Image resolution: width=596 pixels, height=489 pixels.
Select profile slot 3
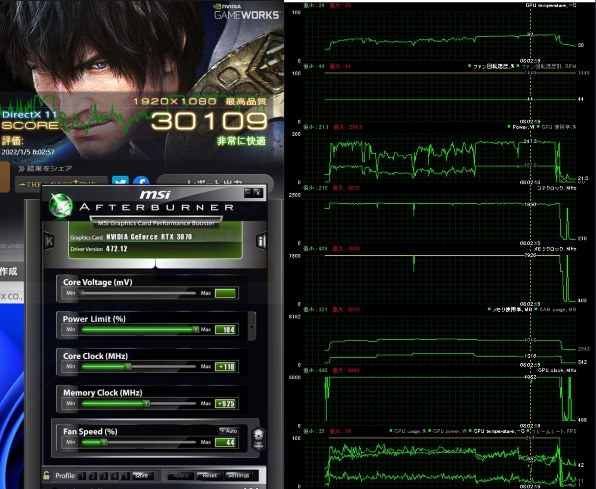click(x=104, y=476)
